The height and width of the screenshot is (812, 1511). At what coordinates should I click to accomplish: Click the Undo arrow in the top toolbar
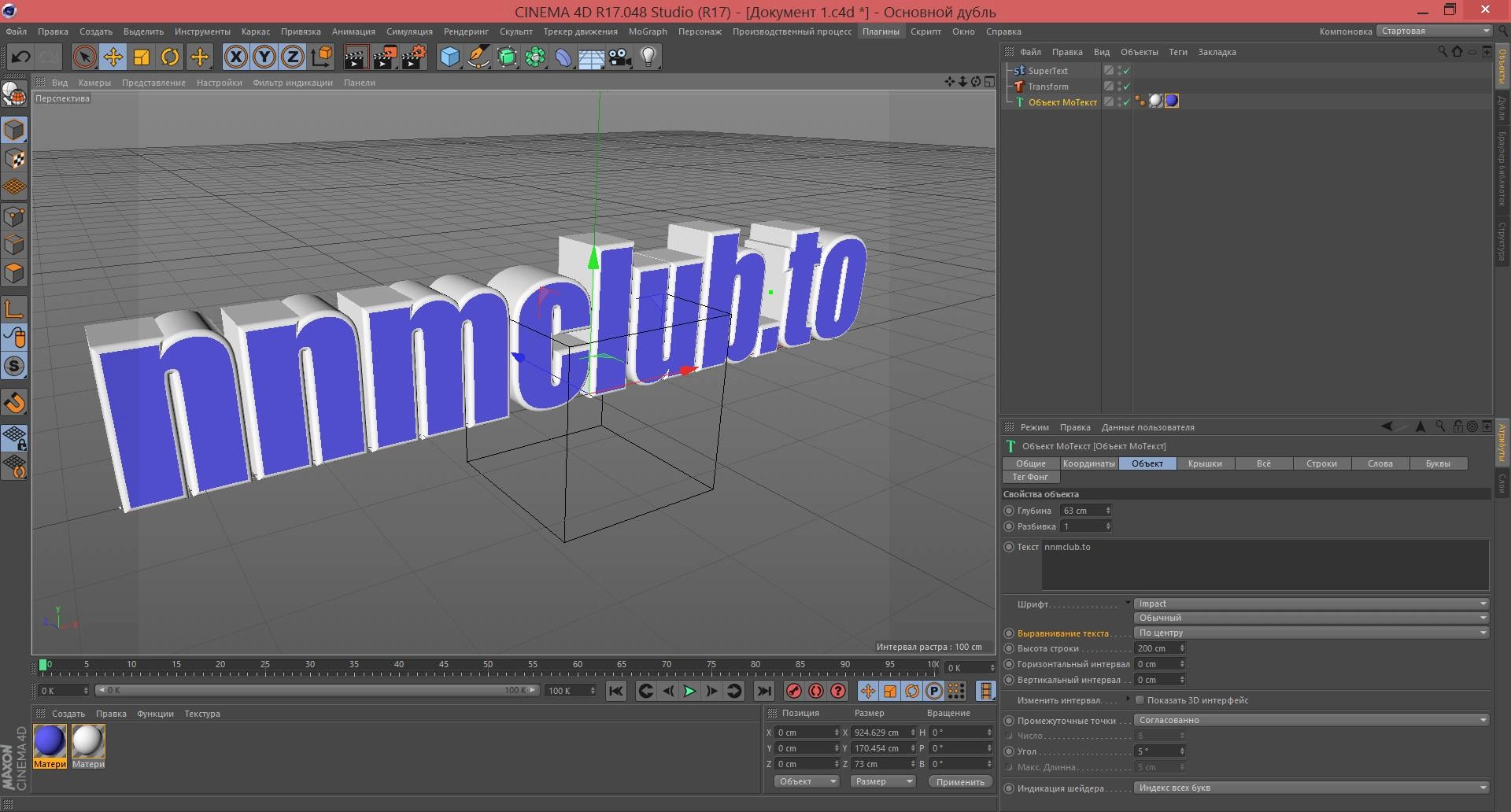click(x=20, y=57)
